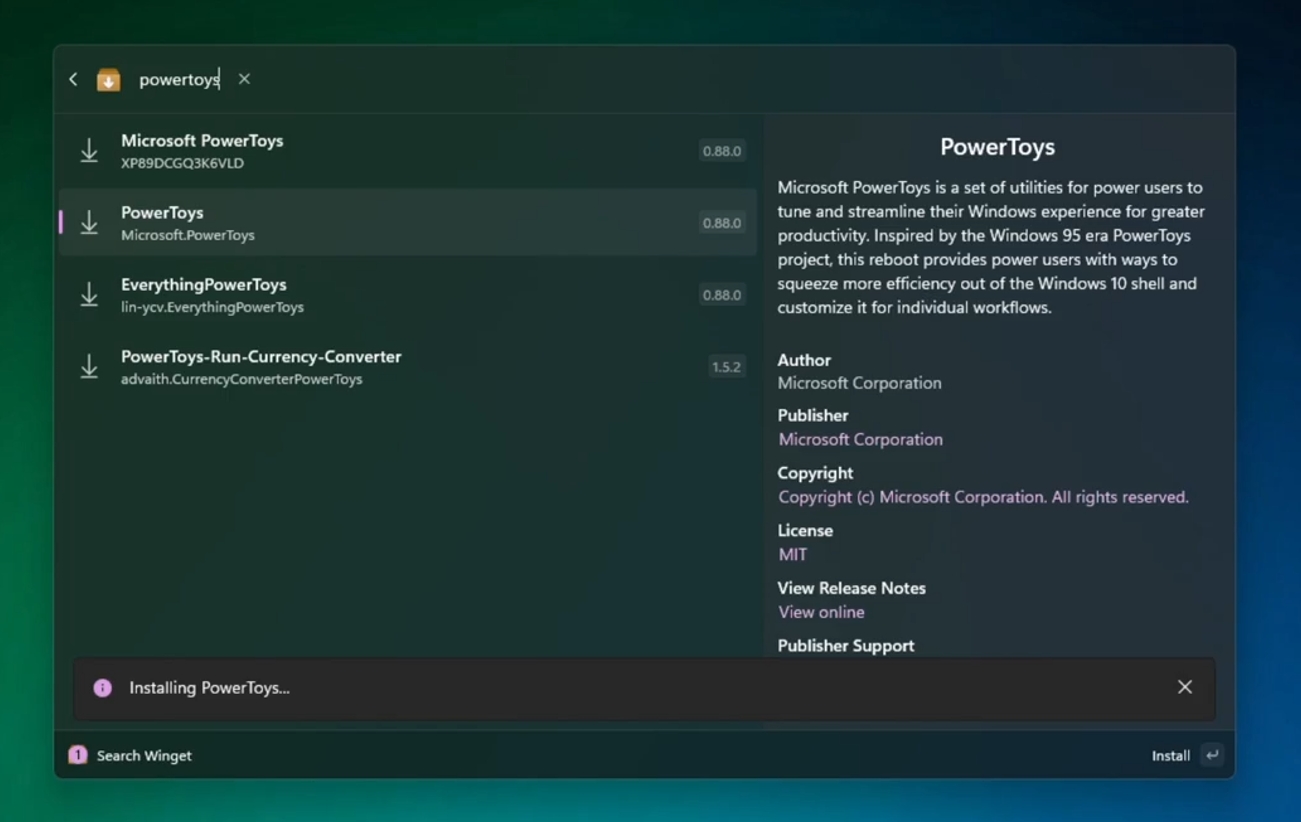
Task: Open View online release notes link
Action: point(821,612)
